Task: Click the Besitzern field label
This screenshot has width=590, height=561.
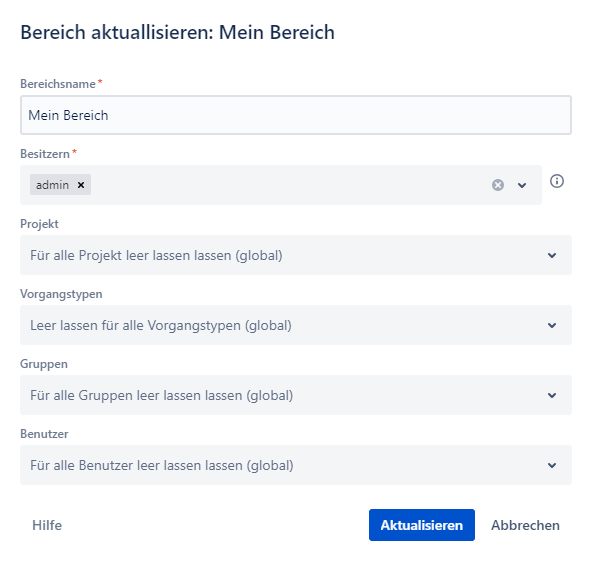Action: click(x=45, y=154)
